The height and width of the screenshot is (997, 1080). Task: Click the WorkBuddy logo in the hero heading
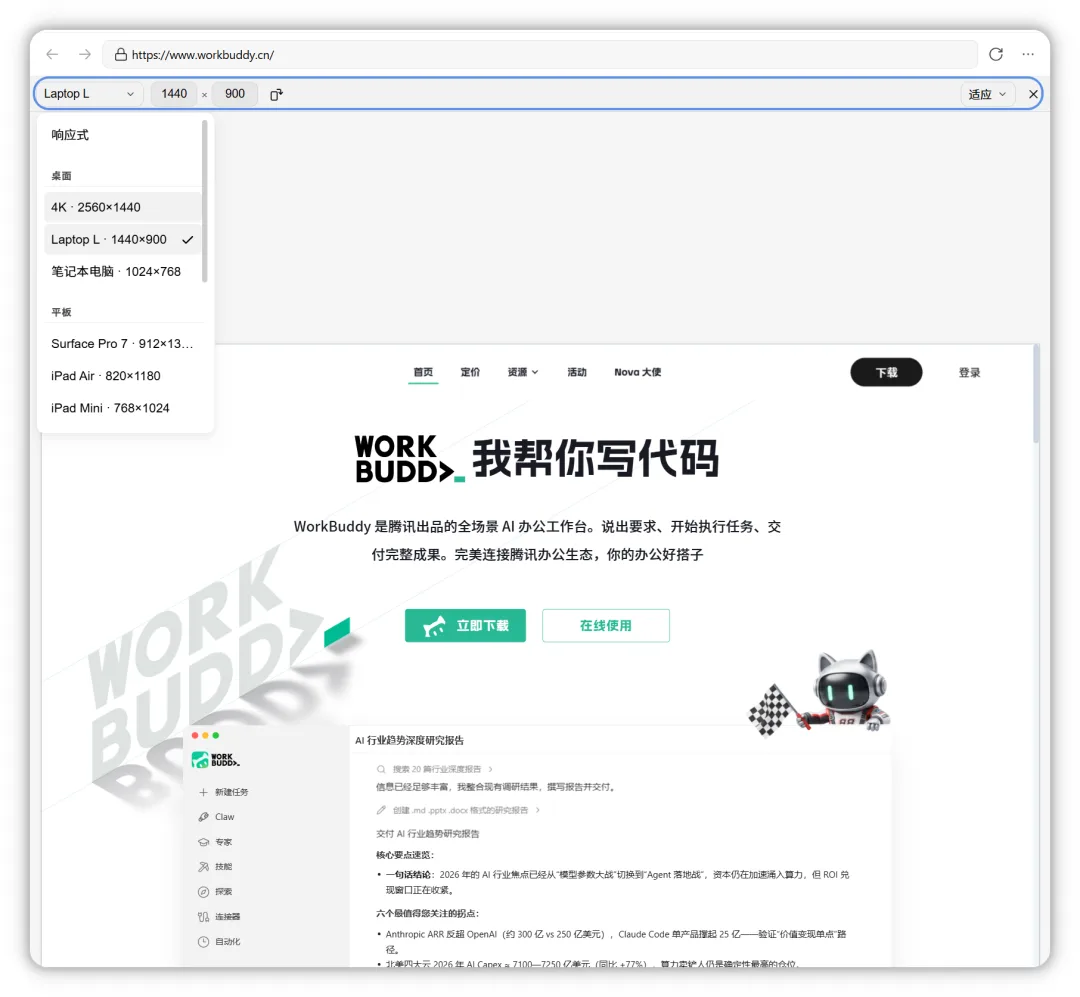point(410,459)
